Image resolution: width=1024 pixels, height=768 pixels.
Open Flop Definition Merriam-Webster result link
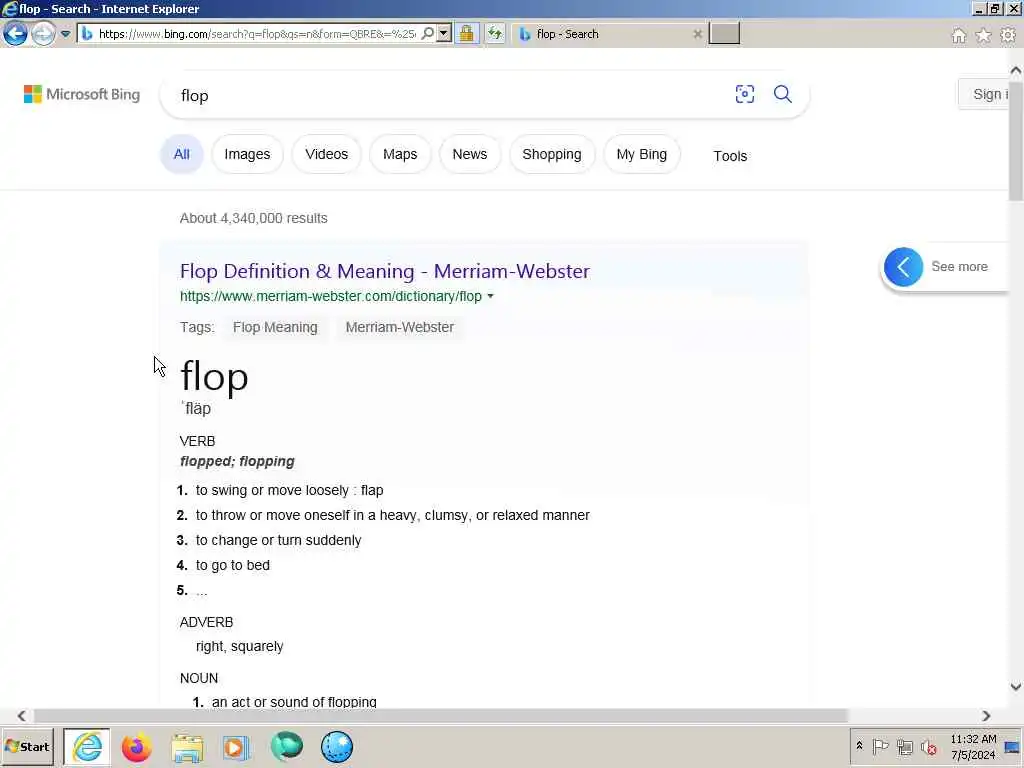coord(385,271)
